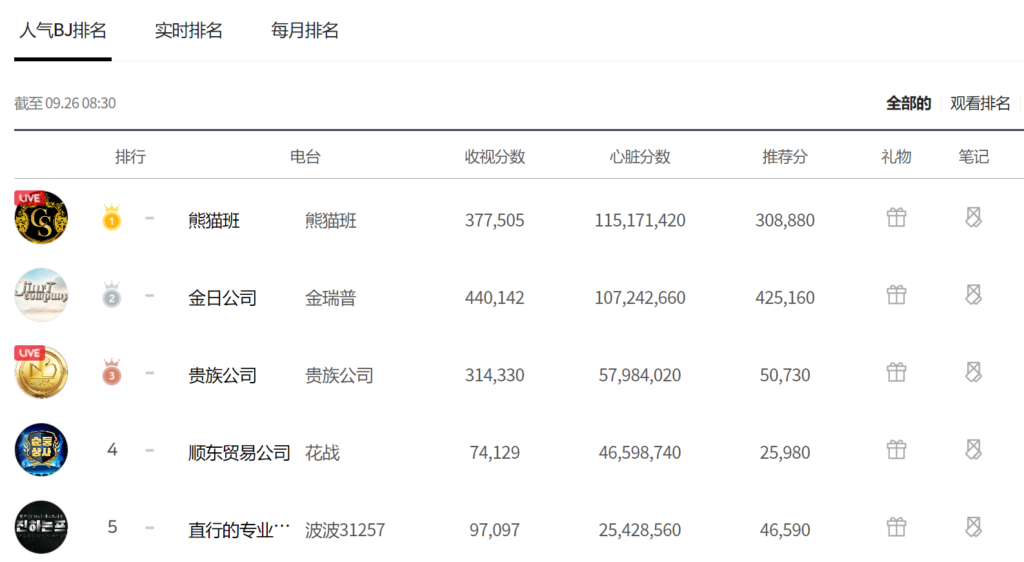Send a gift to 贵族公司
The height and width of the screenshot is (562, 1024).
click(x=897, y=372)
